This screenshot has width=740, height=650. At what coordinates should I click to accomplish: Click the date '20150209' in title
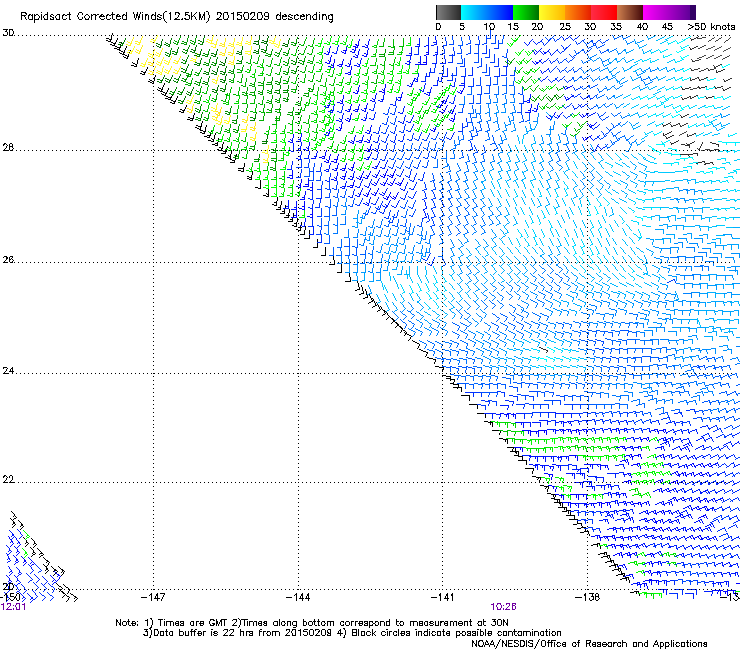click(x=242, y=17)
